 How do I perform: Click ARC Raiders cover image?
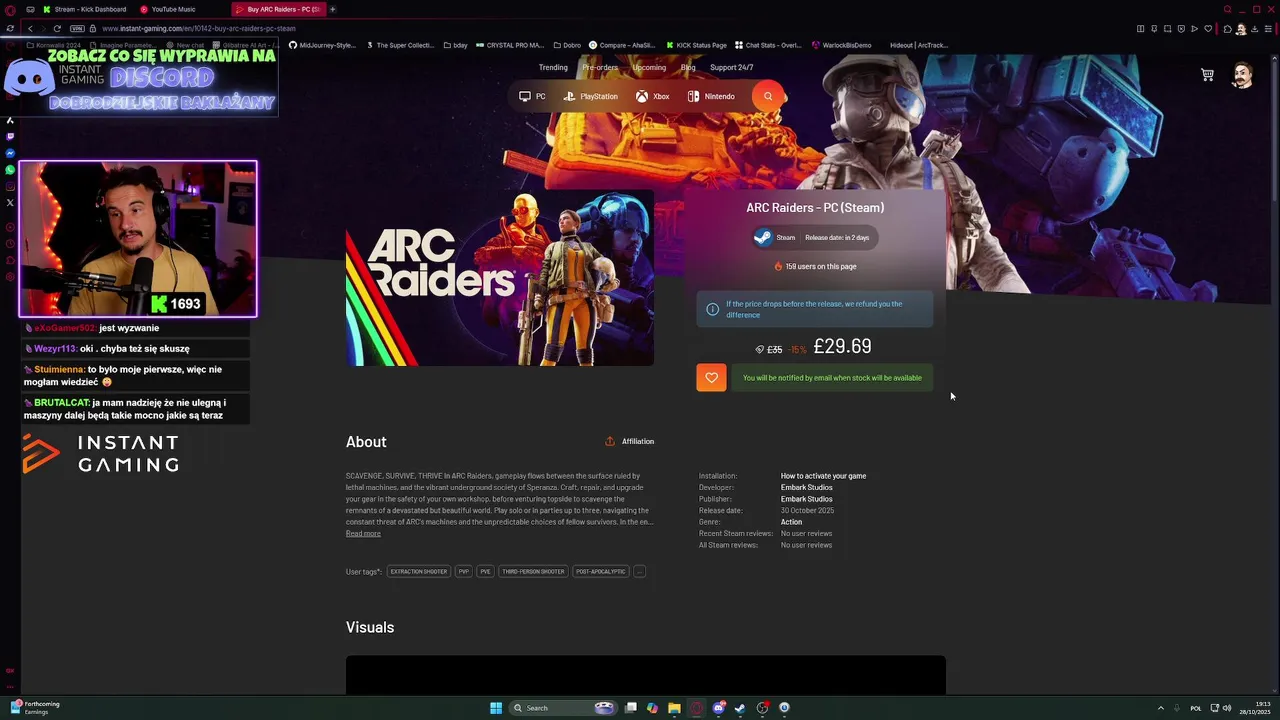pos(500,278)
